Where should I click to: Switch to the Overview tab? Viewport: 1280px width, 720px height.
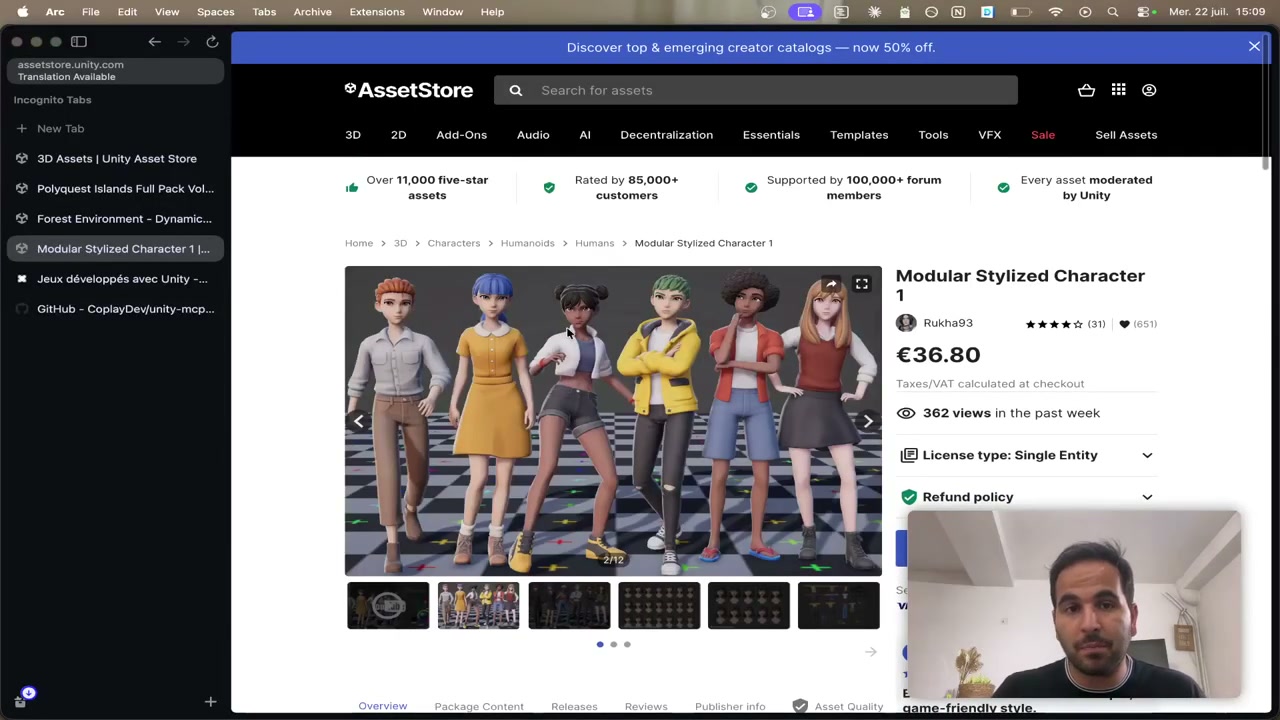[x=383, y=706]
